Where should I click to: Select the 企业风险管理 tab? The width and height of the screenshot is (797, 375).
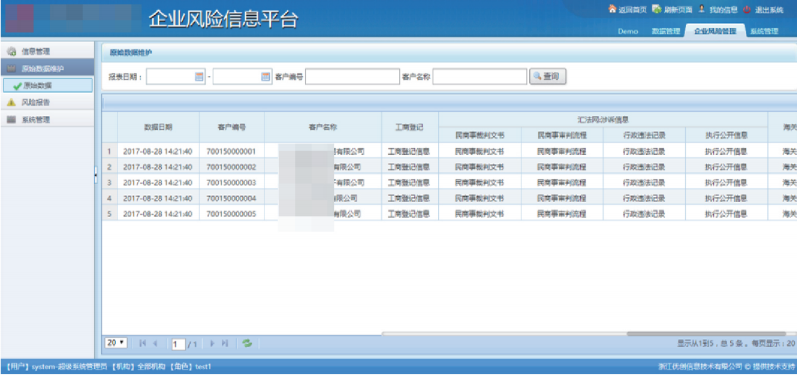click(715, 31)
